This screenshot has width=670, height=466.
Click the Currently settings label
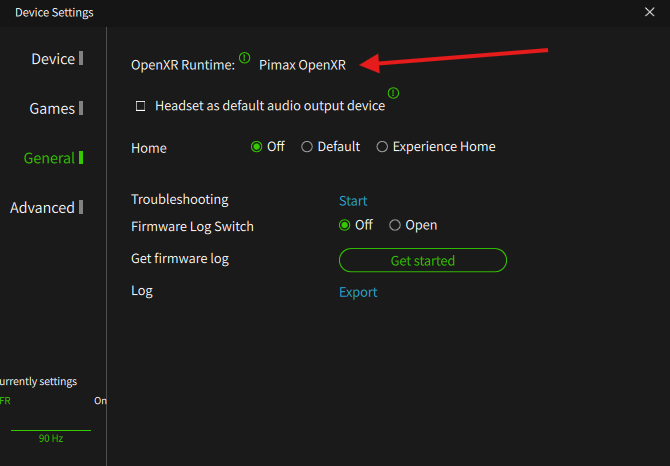point(38,381)
